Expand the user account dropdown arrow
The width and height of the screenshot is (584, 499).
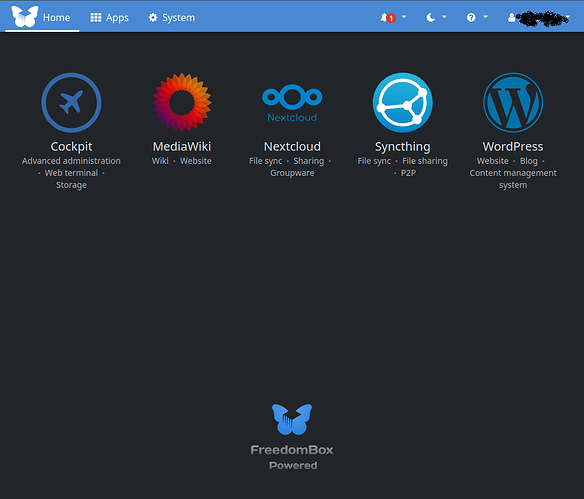click(x=568, y=17)
